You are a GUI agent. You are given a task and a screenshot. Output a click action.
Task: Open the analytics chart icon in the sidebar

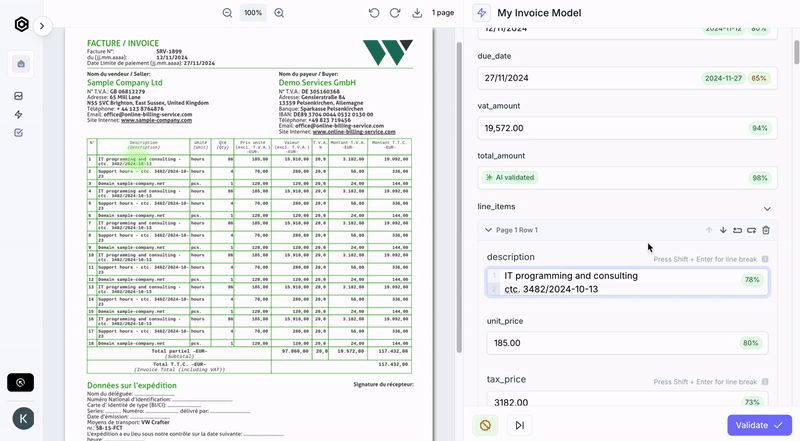[x=19, y=96]
